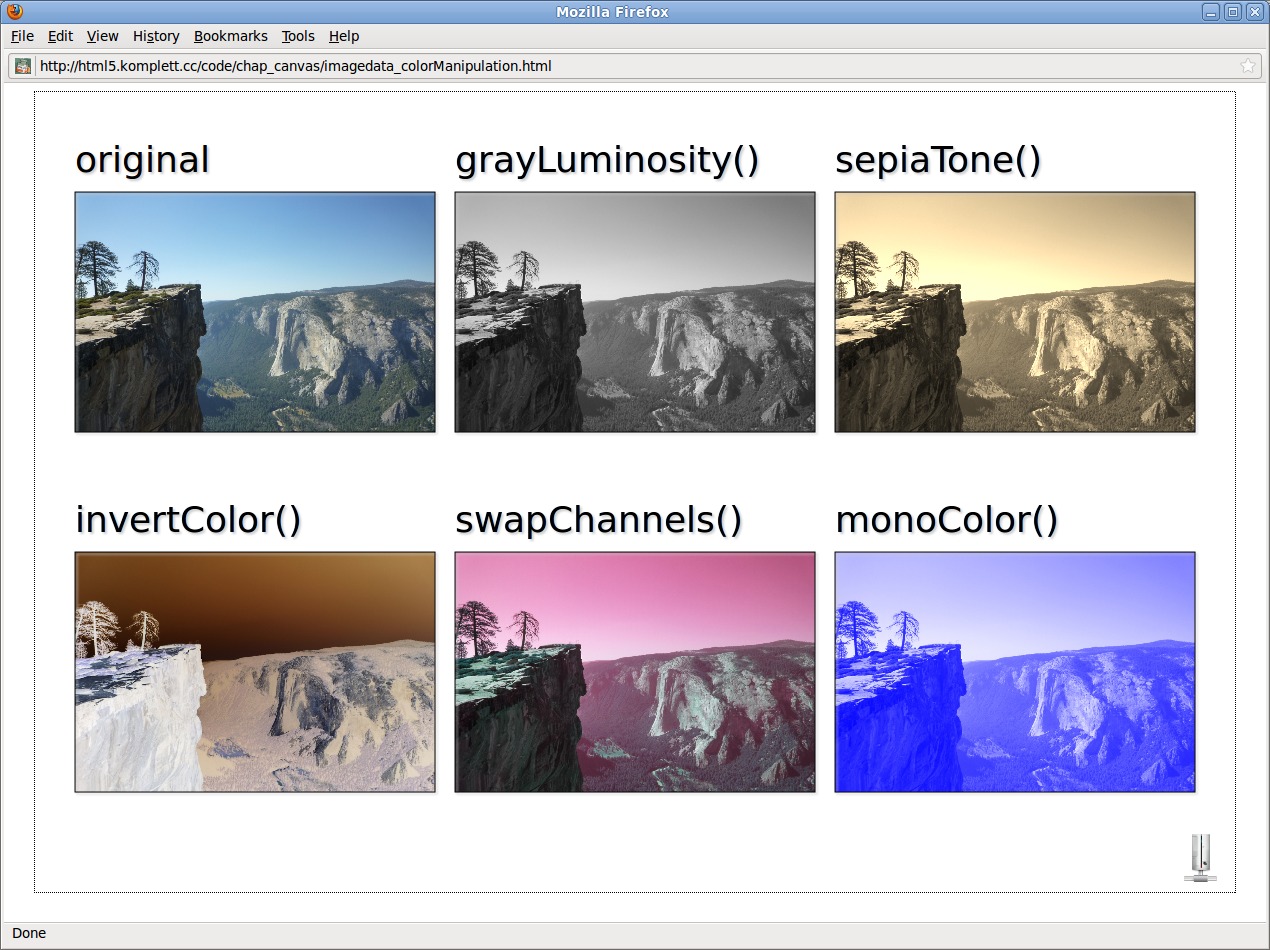Image resolution: width=1270 pixels, height=950 pixels.
Task: Open the Tools menu
Action: pyautogui.click(x=297, y=36)
